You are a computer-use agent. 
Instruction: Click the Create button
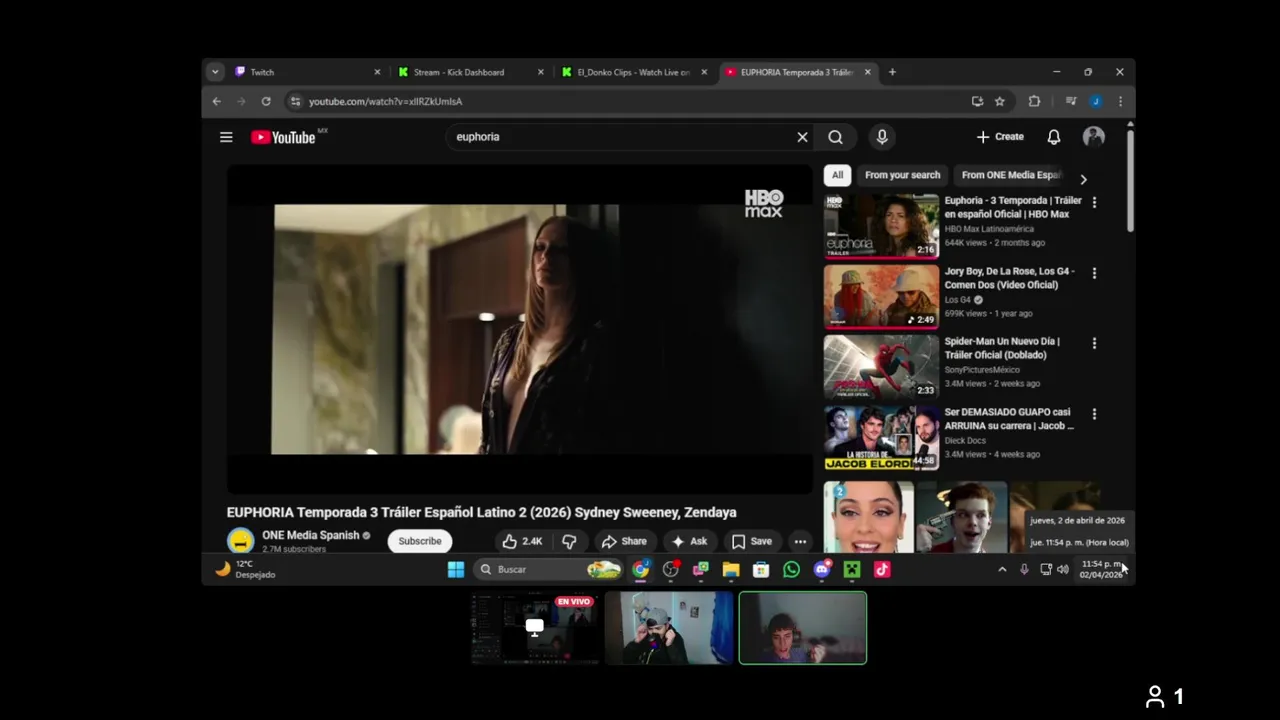tap(1000, 137)
